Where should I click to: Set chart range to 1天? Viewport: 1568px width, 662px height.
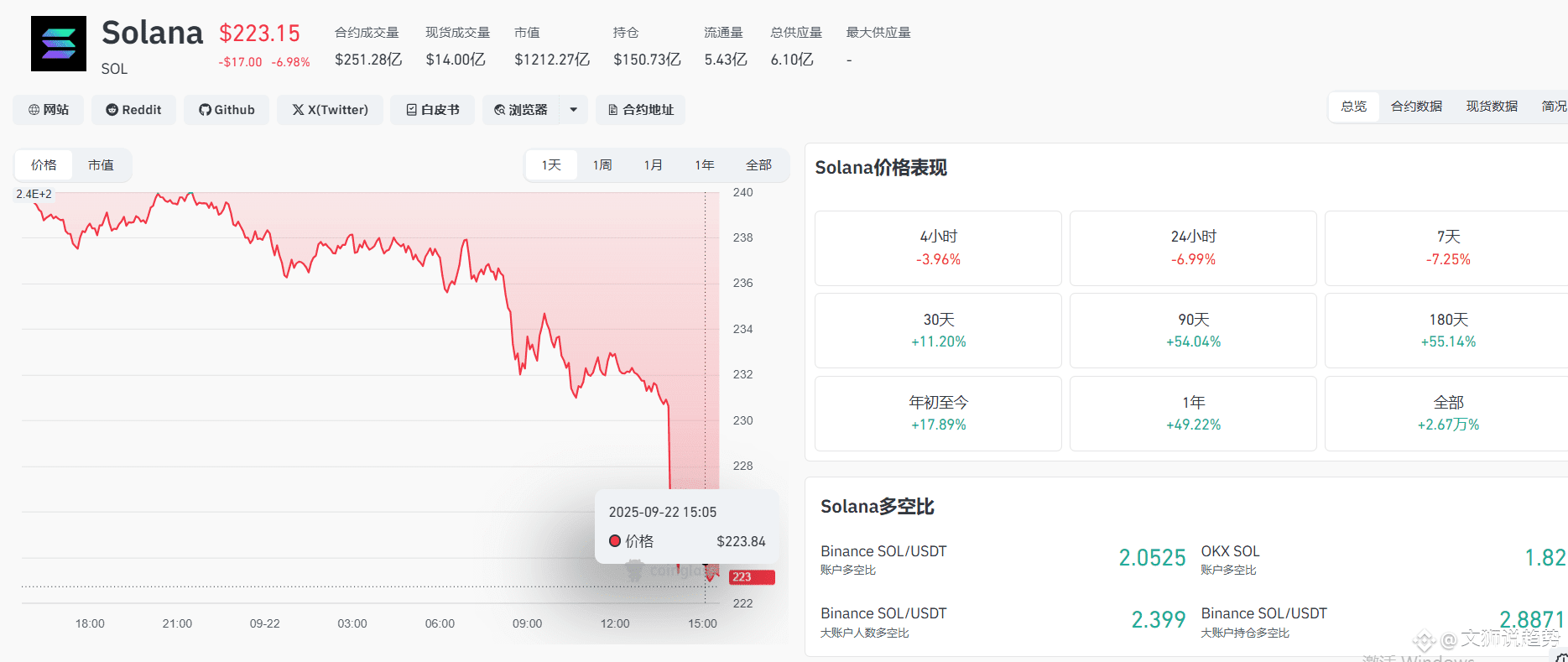[551, 165]
